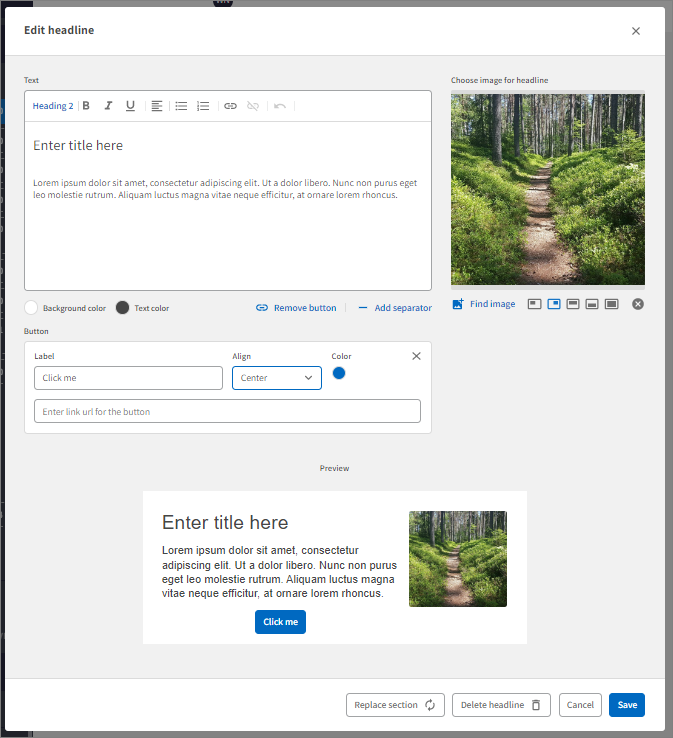
Task: Expand the Align dropdown set to Center
Action: [x=277, y=378]
